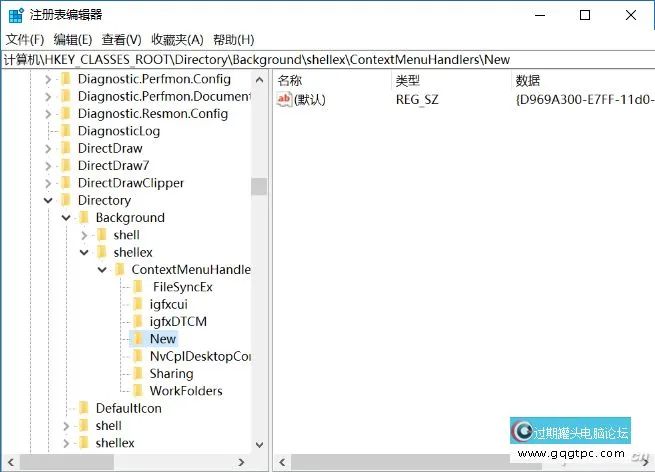Click the FileSyncEx folder icon

click(138, 287)
